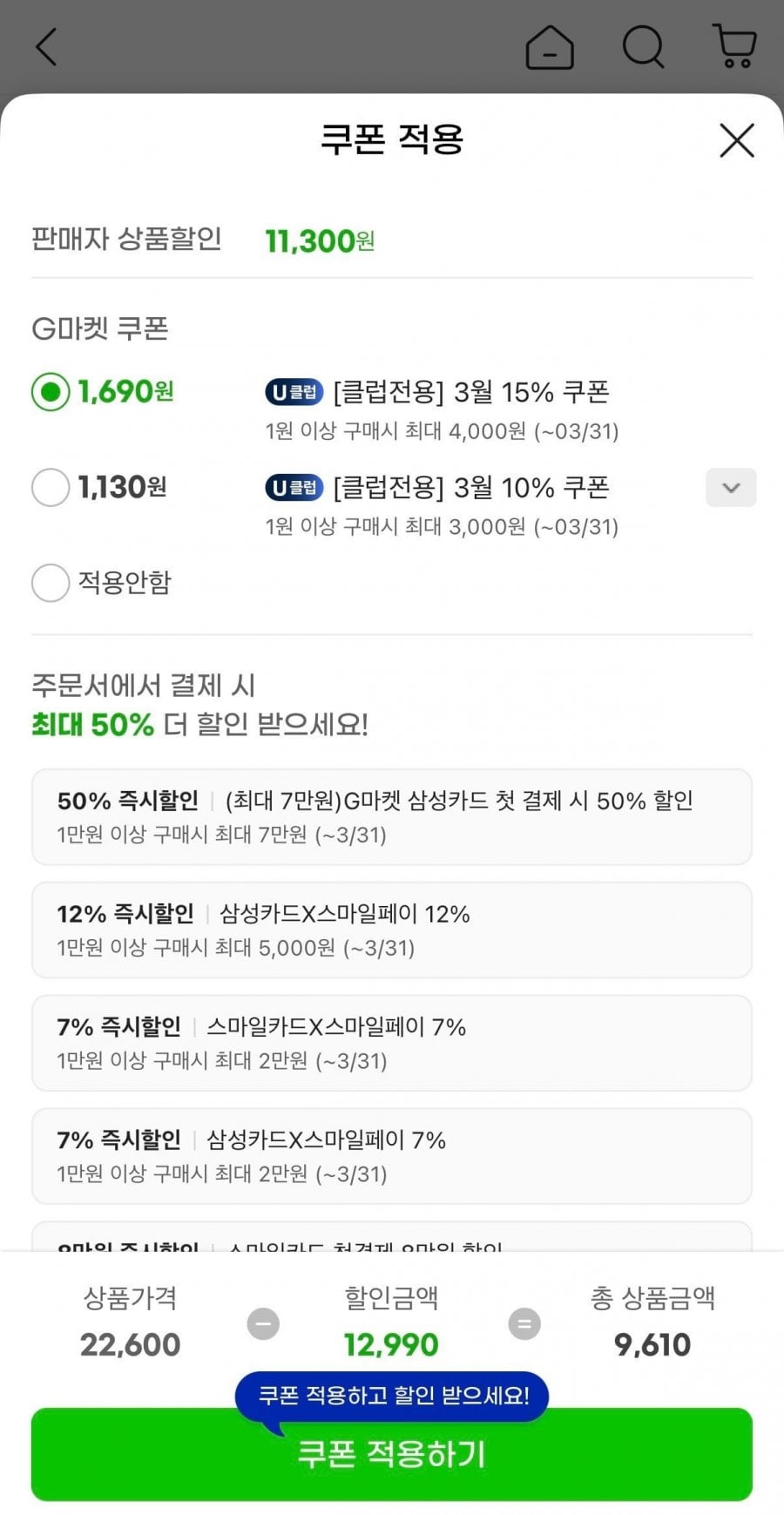
Task: Expand the 10% coupon chevron dropdown
Action: 730,488
